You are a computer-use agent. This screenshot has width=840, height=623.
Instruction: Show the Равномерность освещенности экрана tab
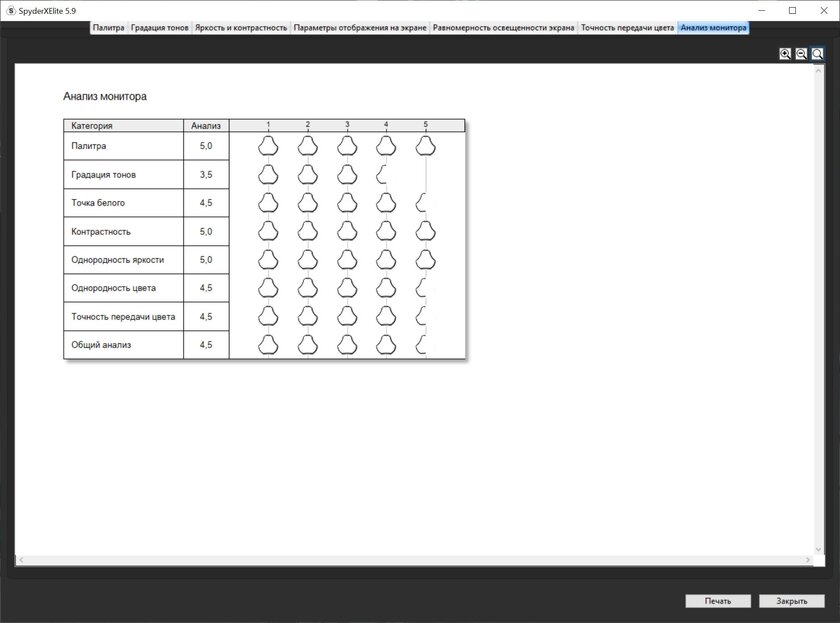coord(503,28)
